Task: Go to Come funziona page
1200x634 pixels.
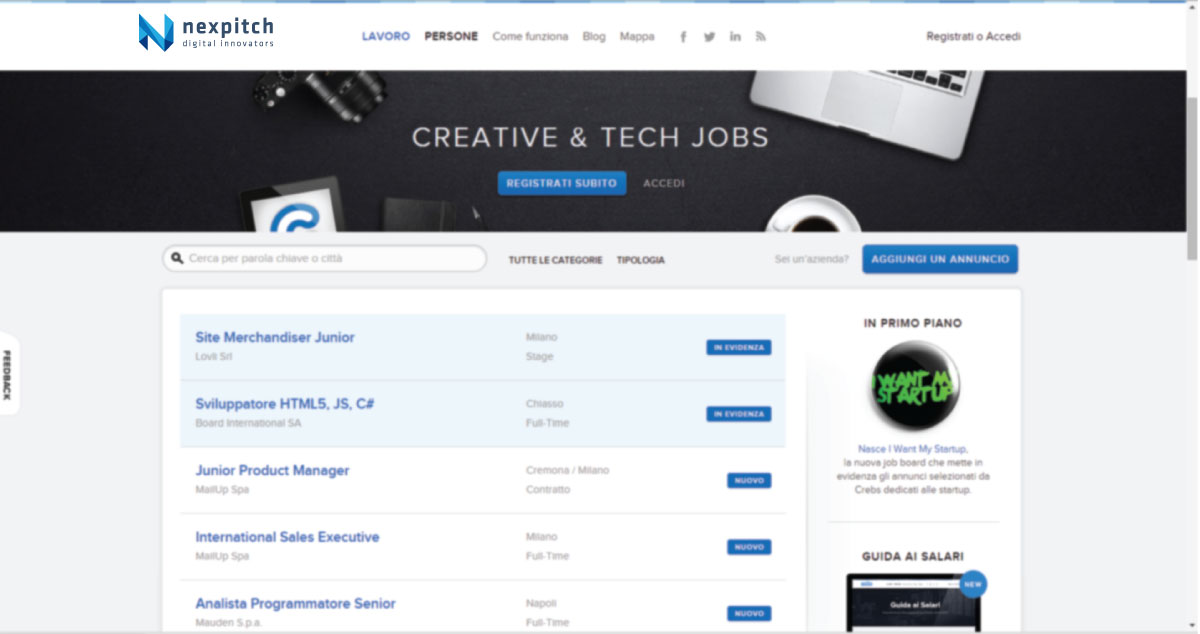Action: point(530,36)
